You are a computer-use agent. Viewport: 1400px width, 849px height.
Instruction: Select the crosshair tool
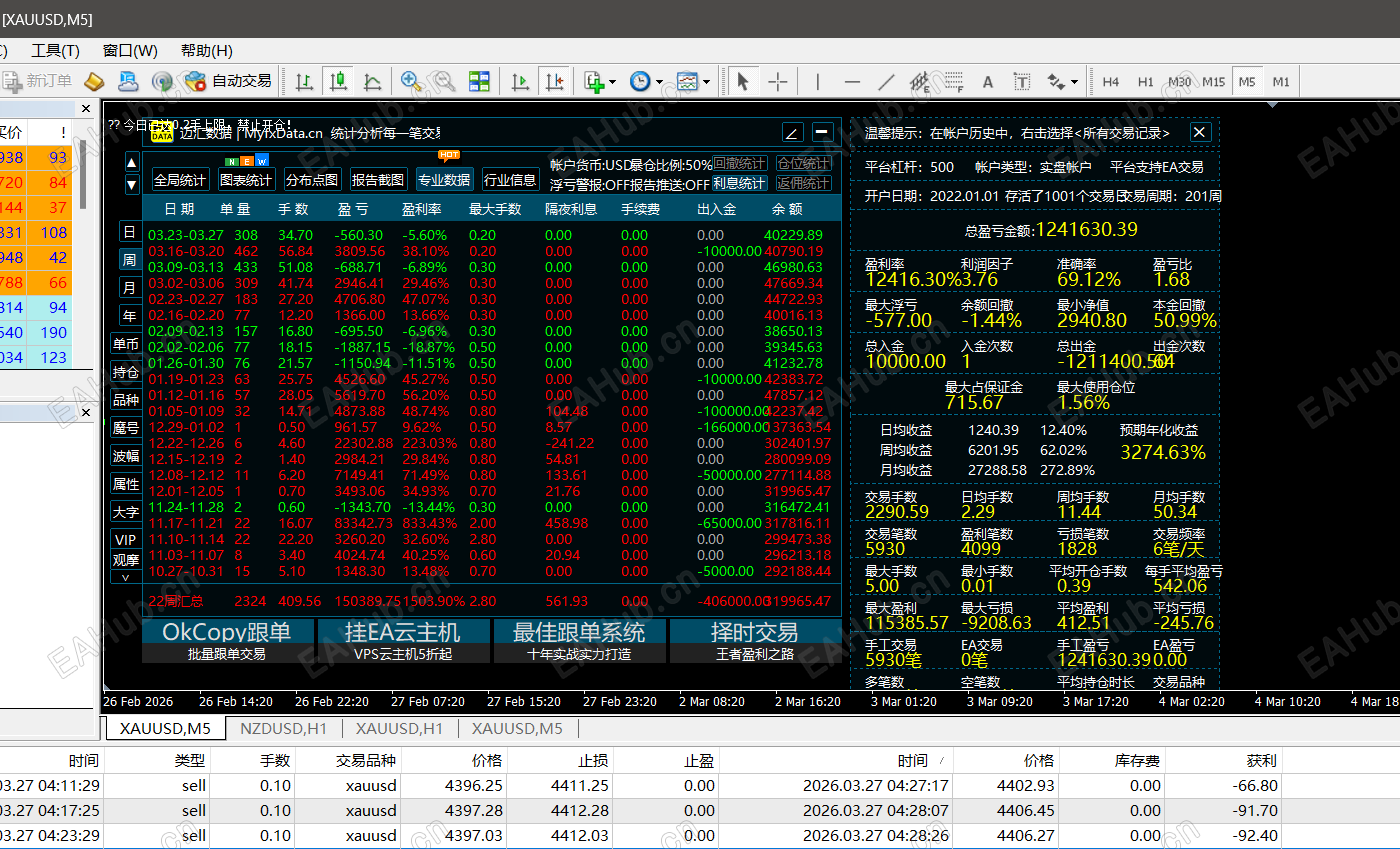click(x=777, y=81)
